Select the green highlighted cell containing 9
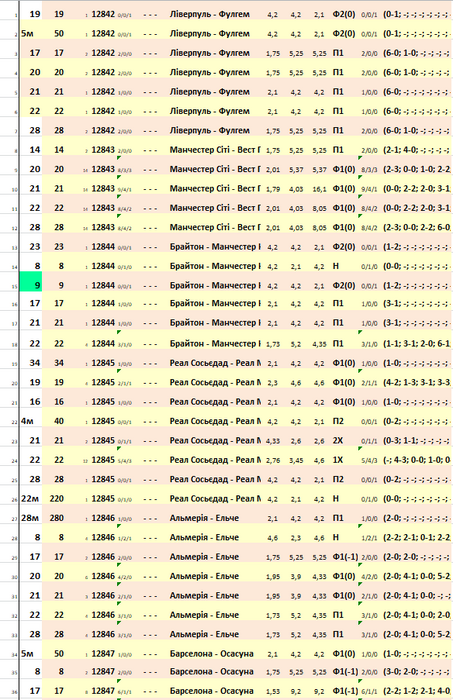 31,284
